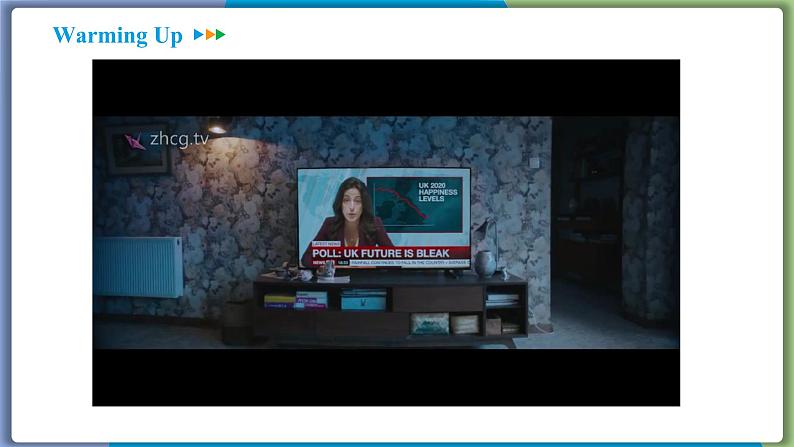Click the blue triangle arrow beside Warming Up

coord(197,35)
